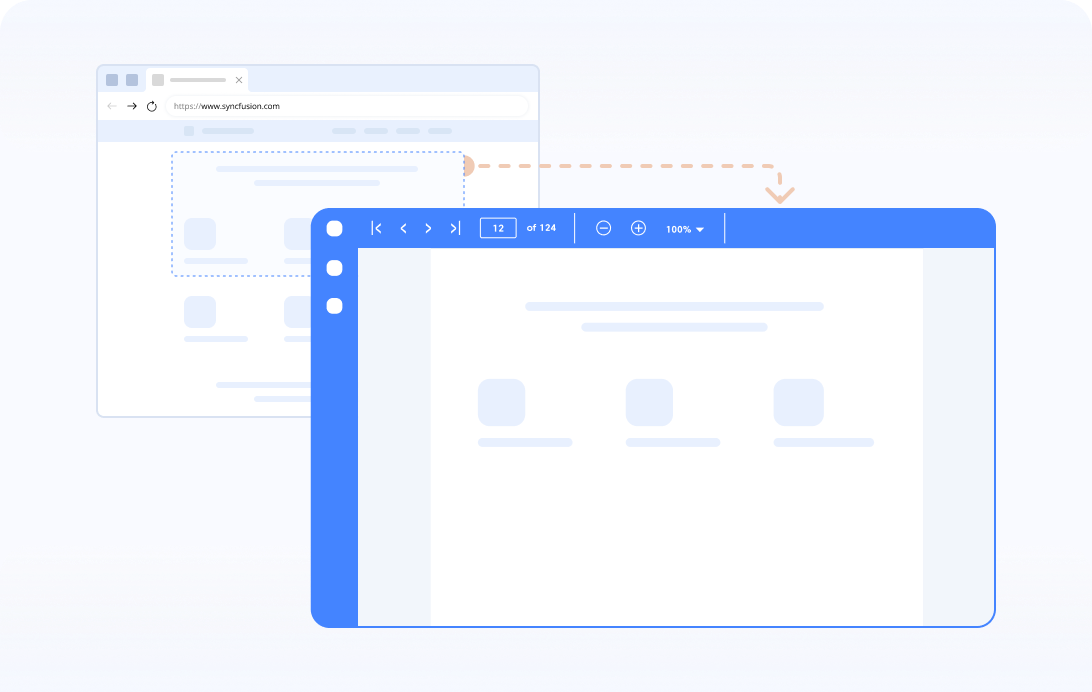The image size is (1092, 692).
Task: Expand the zoom percentage chevron
Action: click(700, 229)
